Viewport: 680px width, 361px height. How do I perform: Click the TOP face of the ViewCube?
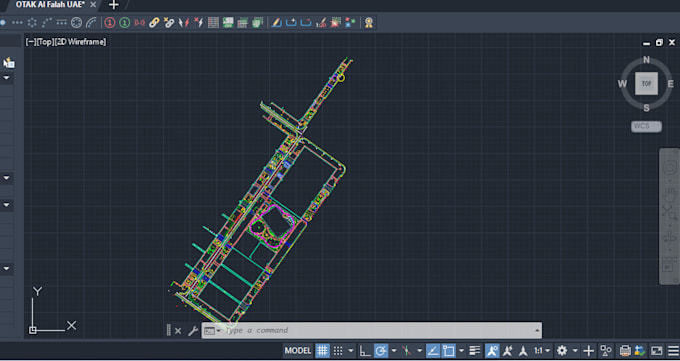646,84
